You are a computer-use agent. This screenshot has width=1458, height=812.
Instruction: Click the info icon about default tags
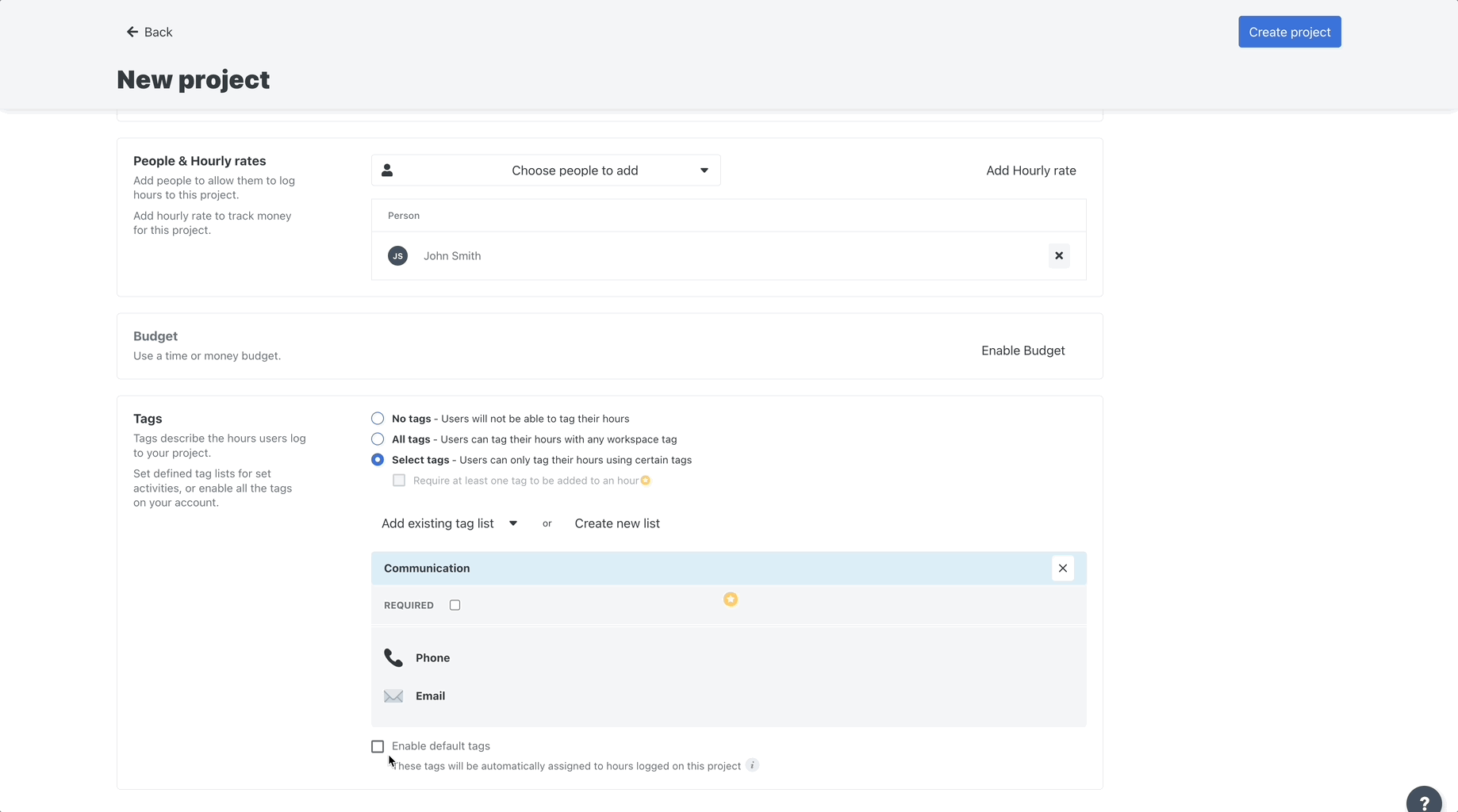(752, 765)
